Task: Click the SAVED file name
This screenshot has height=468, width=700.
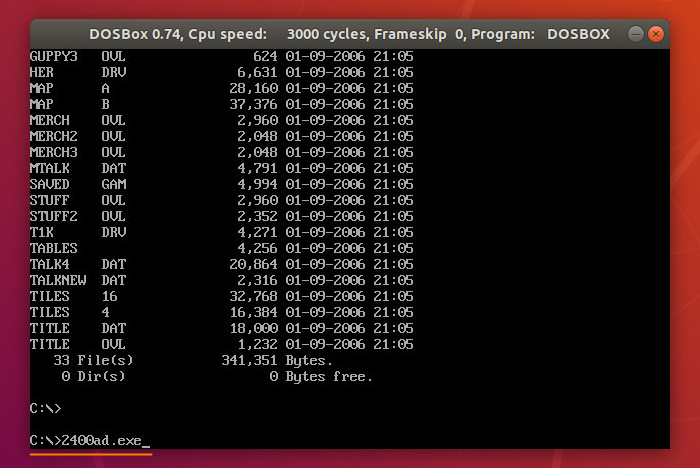Action: point(50,184)
